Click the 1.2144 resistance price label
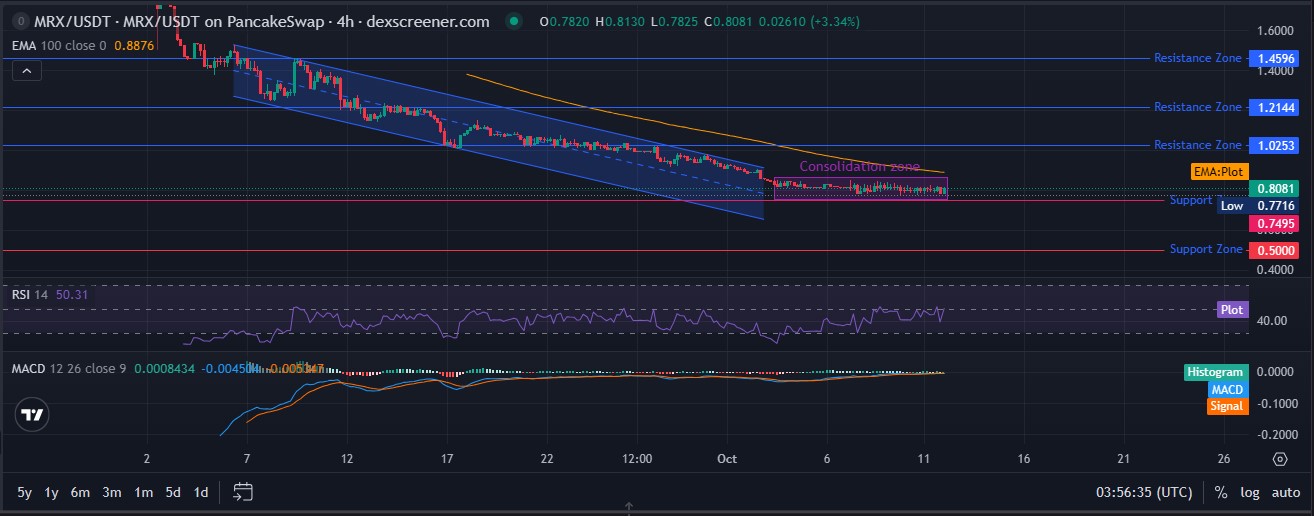The image size is (1314, 516). point(1274,107)
